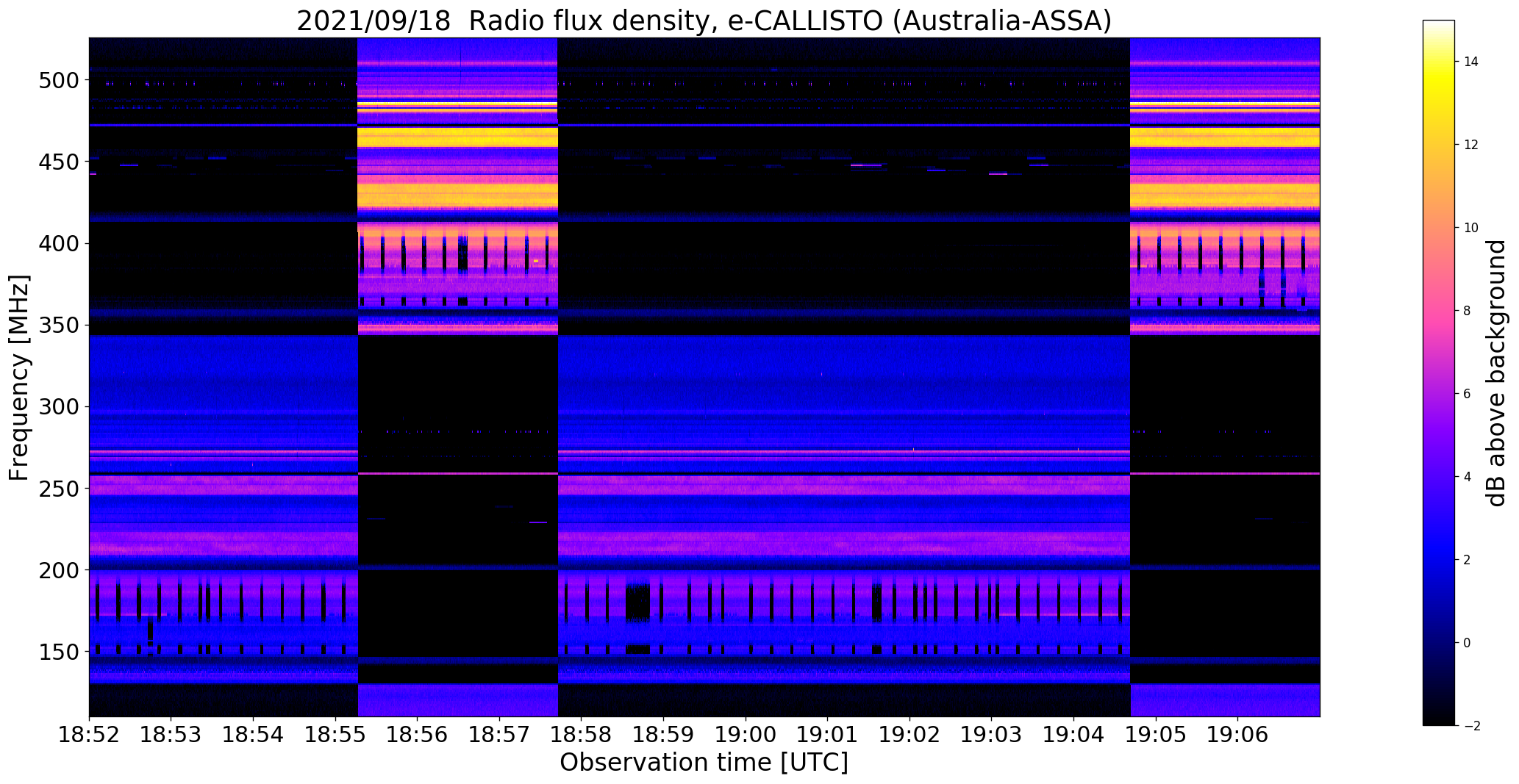The width and height of the screenshot is (1519, 784).
Task: Click the colorbar tick label 14
Action: coord(1471,62)
